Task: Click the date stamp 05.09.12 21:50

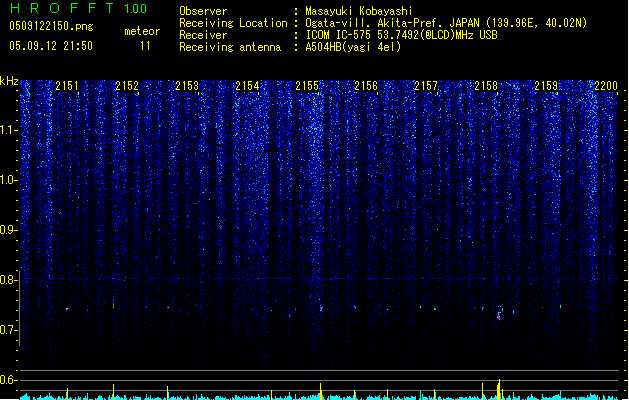Action: coord(51,46)
